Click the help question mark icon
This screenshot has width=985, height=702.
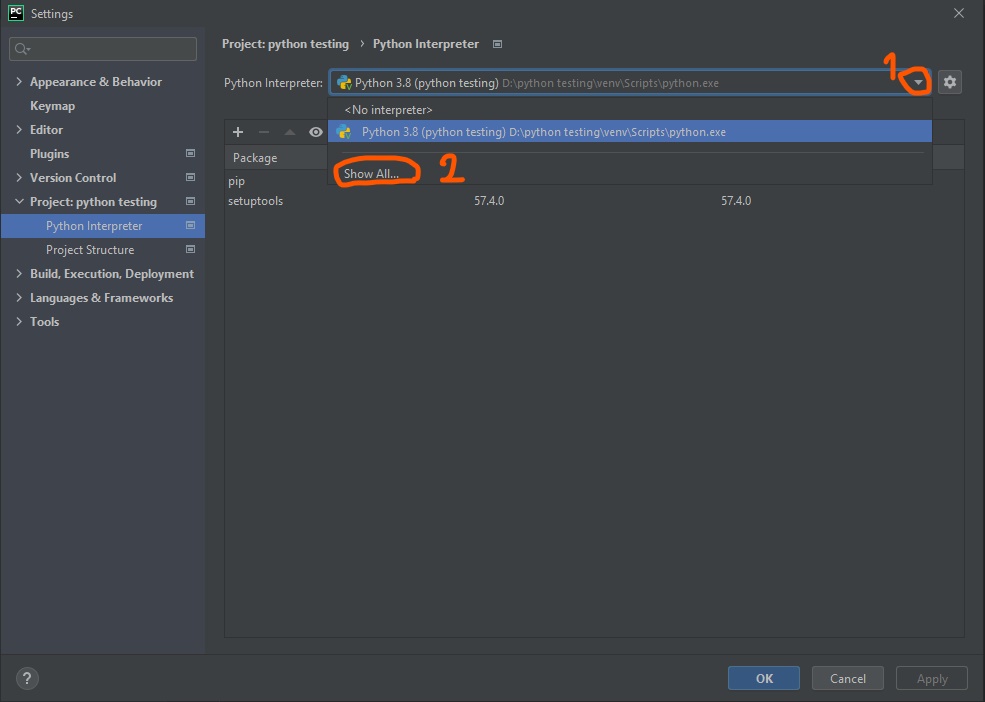27,678
